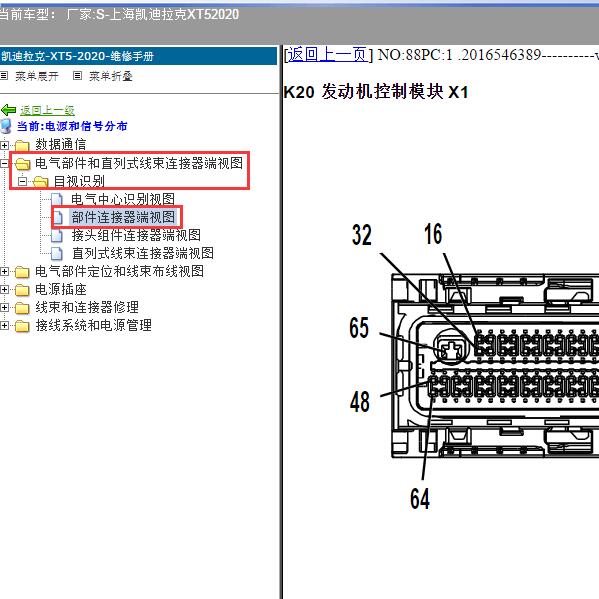Click the 当前车型 vehicle model title text
Viewport: 599px width, 599px height.
[119, 15]
